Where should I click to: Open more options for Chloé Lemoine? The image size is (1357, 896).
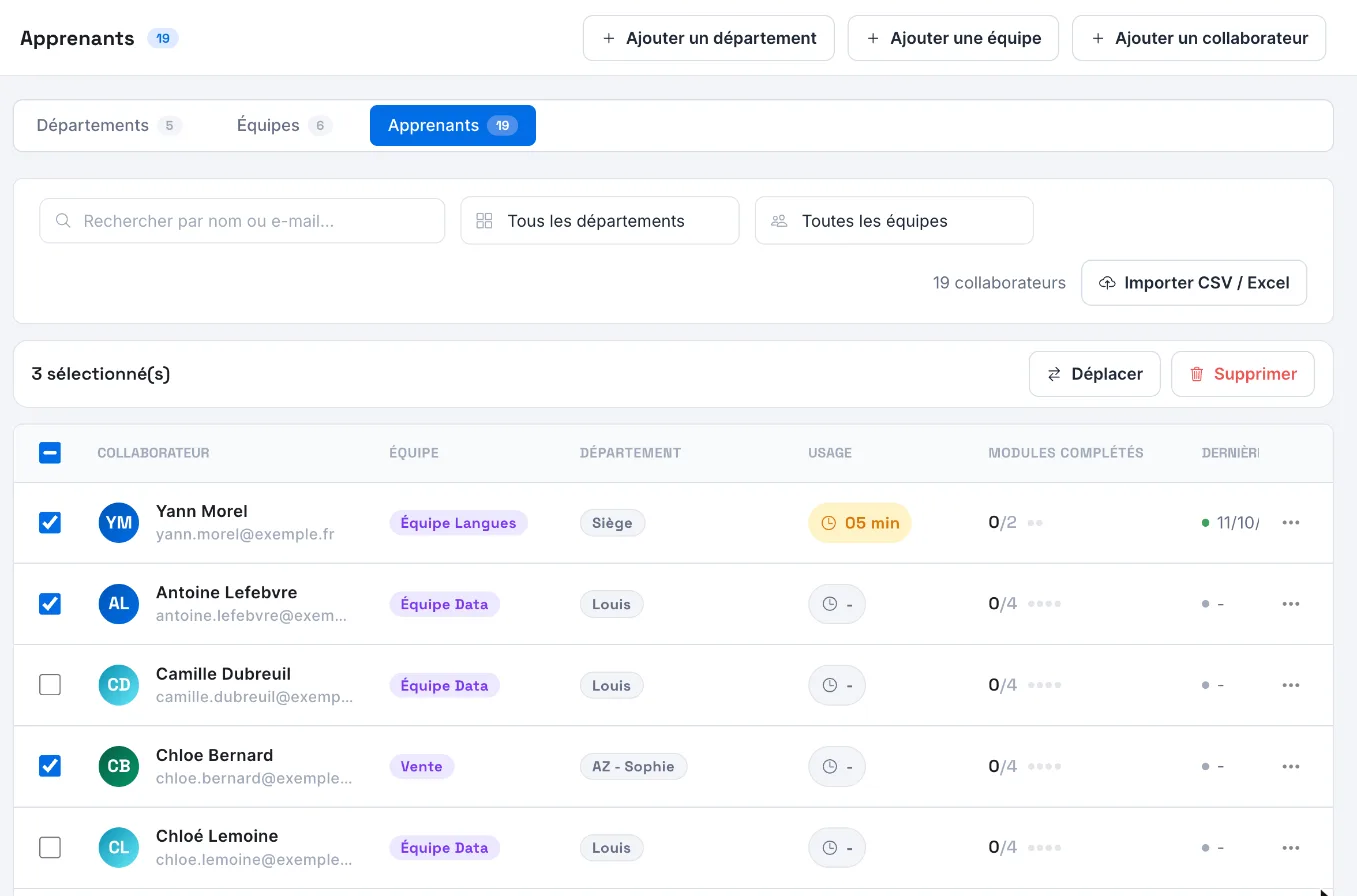(1291, 847)
